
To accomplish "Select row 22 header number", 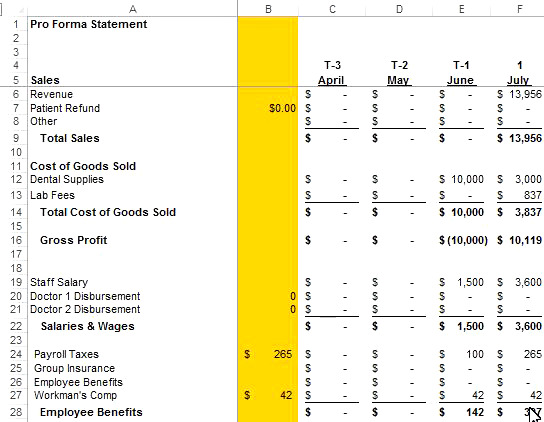I will pyautogui.click(x=16, y=326).
